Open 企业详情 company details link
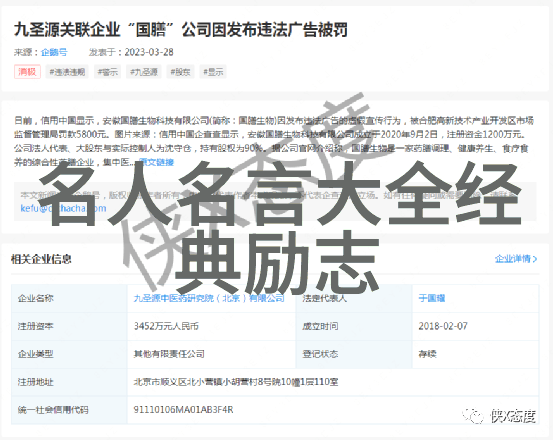 coord(512,259)
